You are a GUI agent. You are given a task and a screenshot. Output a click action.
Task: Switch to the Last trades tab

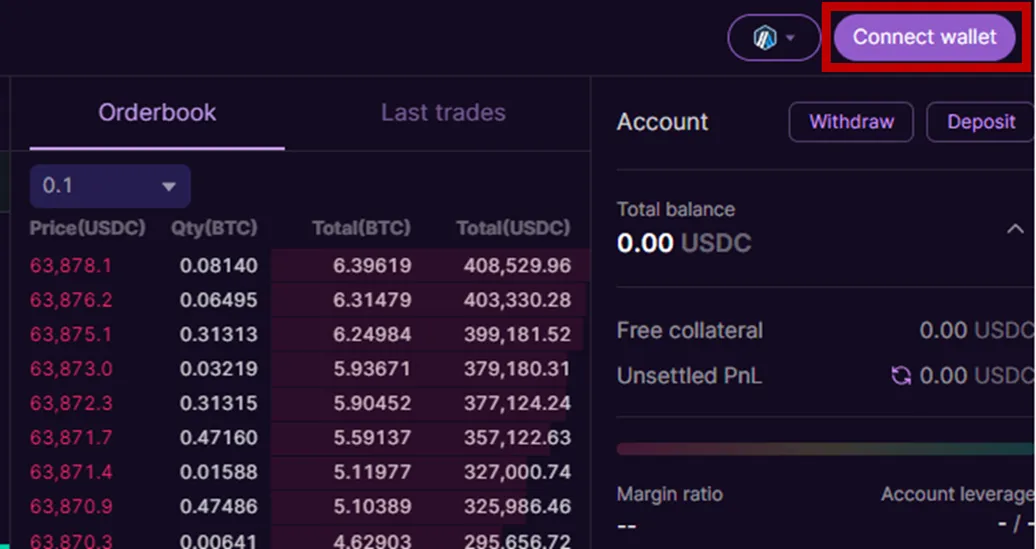click(443, 113)
